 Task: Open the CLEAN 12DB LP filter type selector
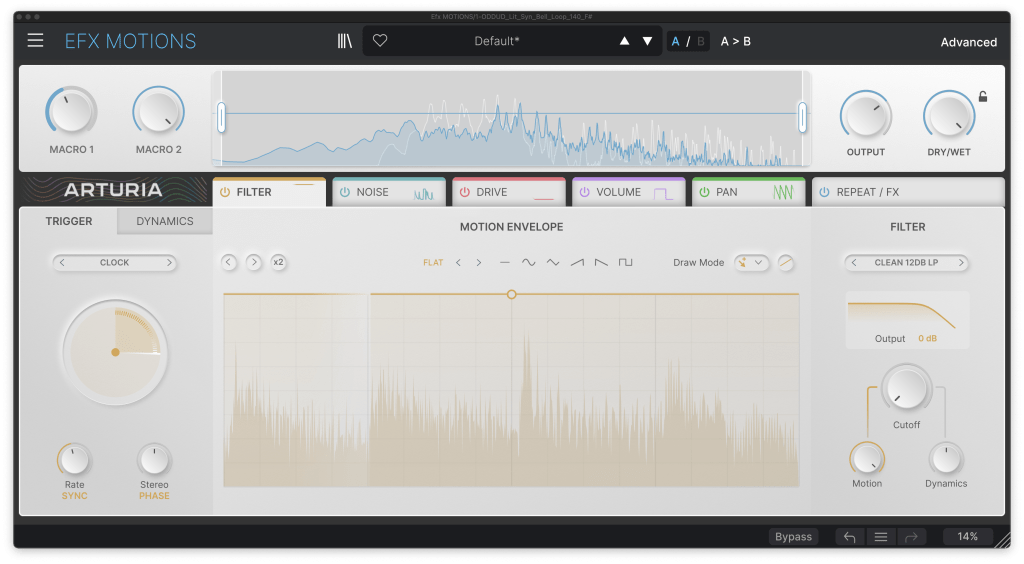(x=907, y=263)
